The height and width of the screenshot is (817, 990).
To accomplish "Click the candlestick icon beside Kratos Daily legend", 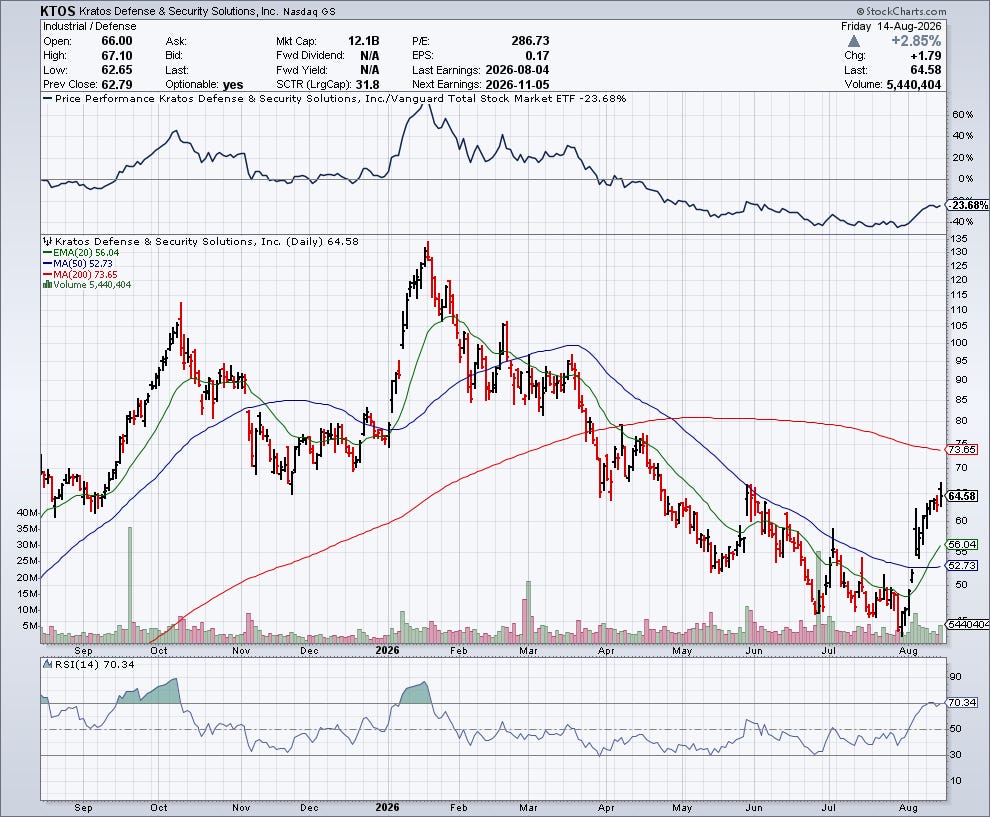I will 47,241.
